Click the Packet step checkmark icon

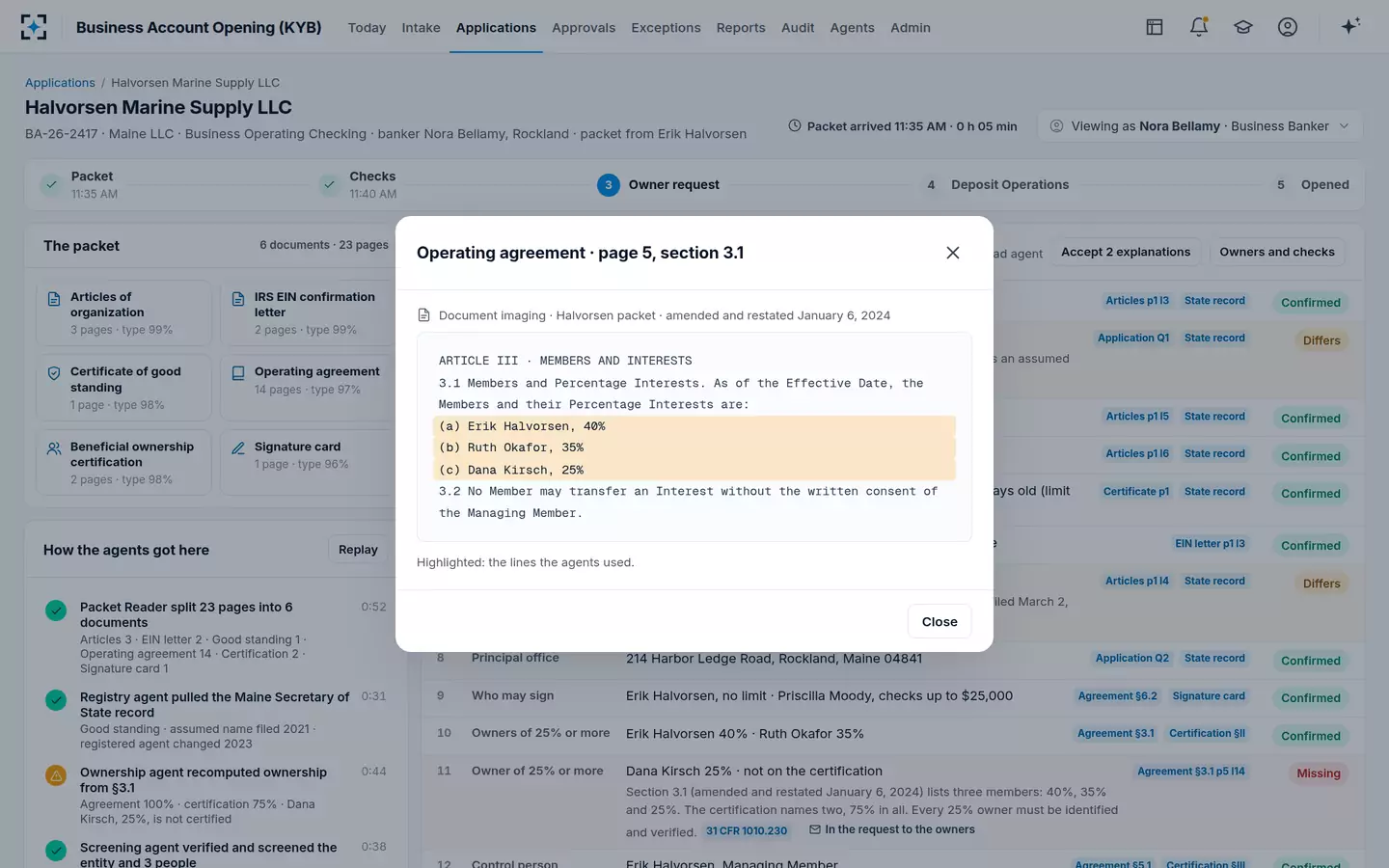point(51,184)
